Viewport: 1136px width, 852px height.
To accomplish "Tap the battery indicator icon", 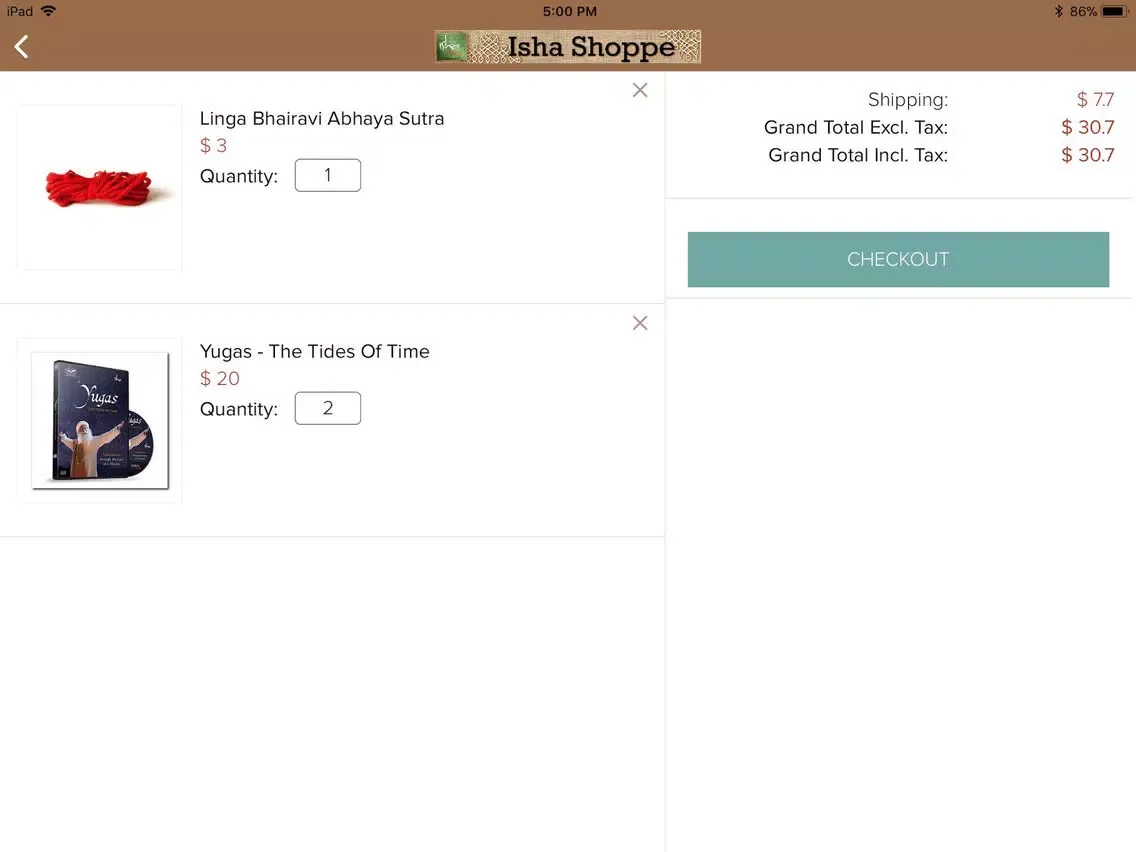I will tap(1114, 11).
